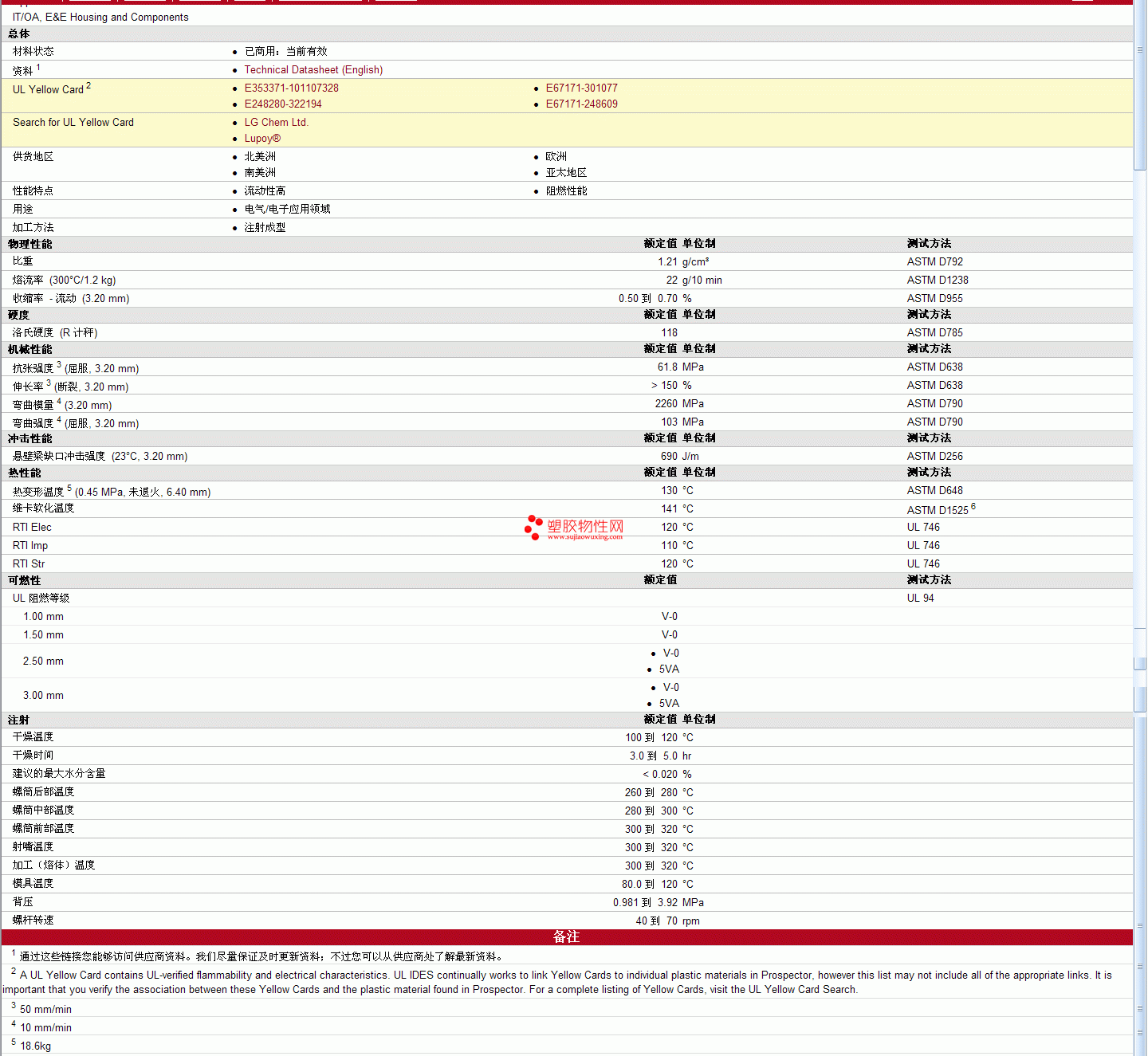Click the melt flow rate value 22
1148x1056 pixels.
(x=672, y=281)
